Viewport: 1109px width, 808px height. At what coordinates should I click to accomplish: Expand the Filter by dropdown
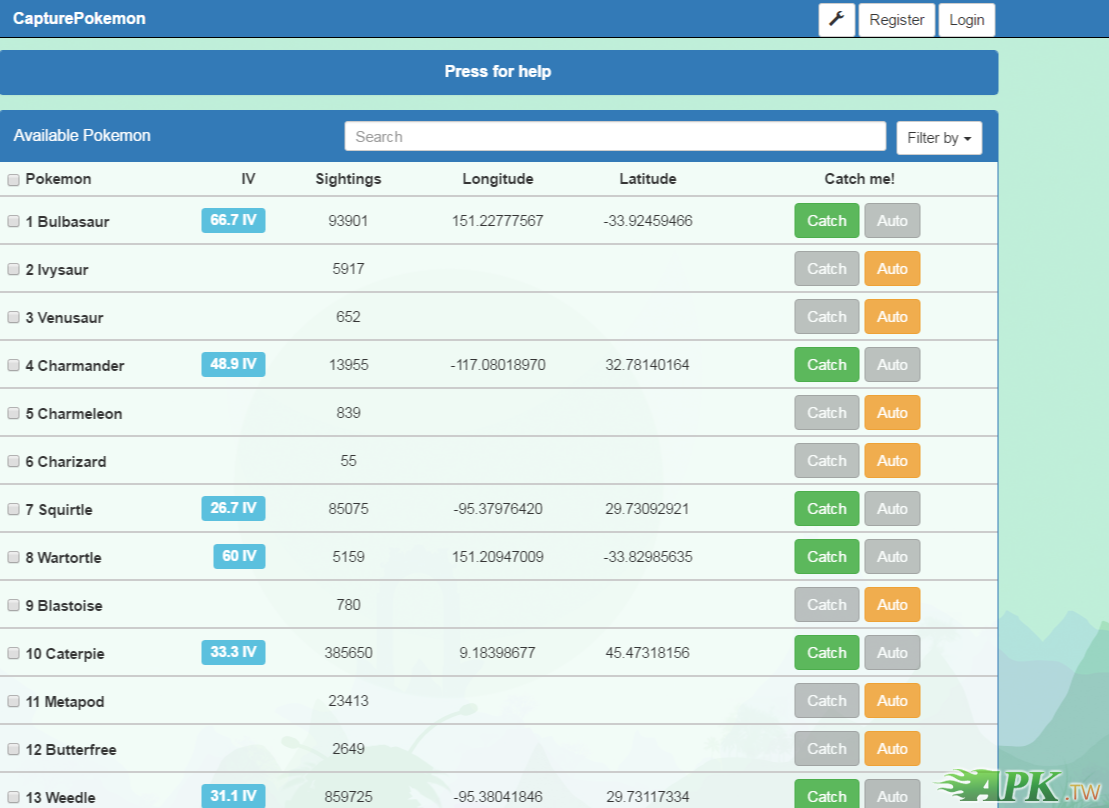[939, 138]
